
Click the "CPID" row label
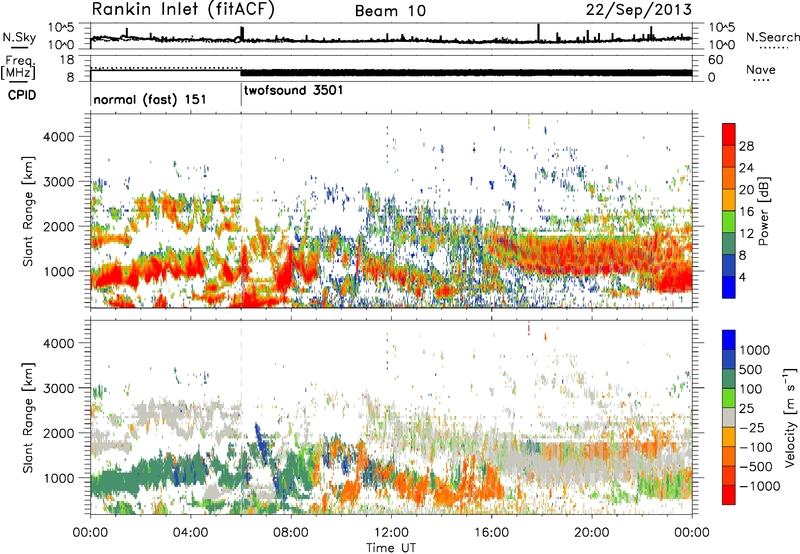pos(22,95)
